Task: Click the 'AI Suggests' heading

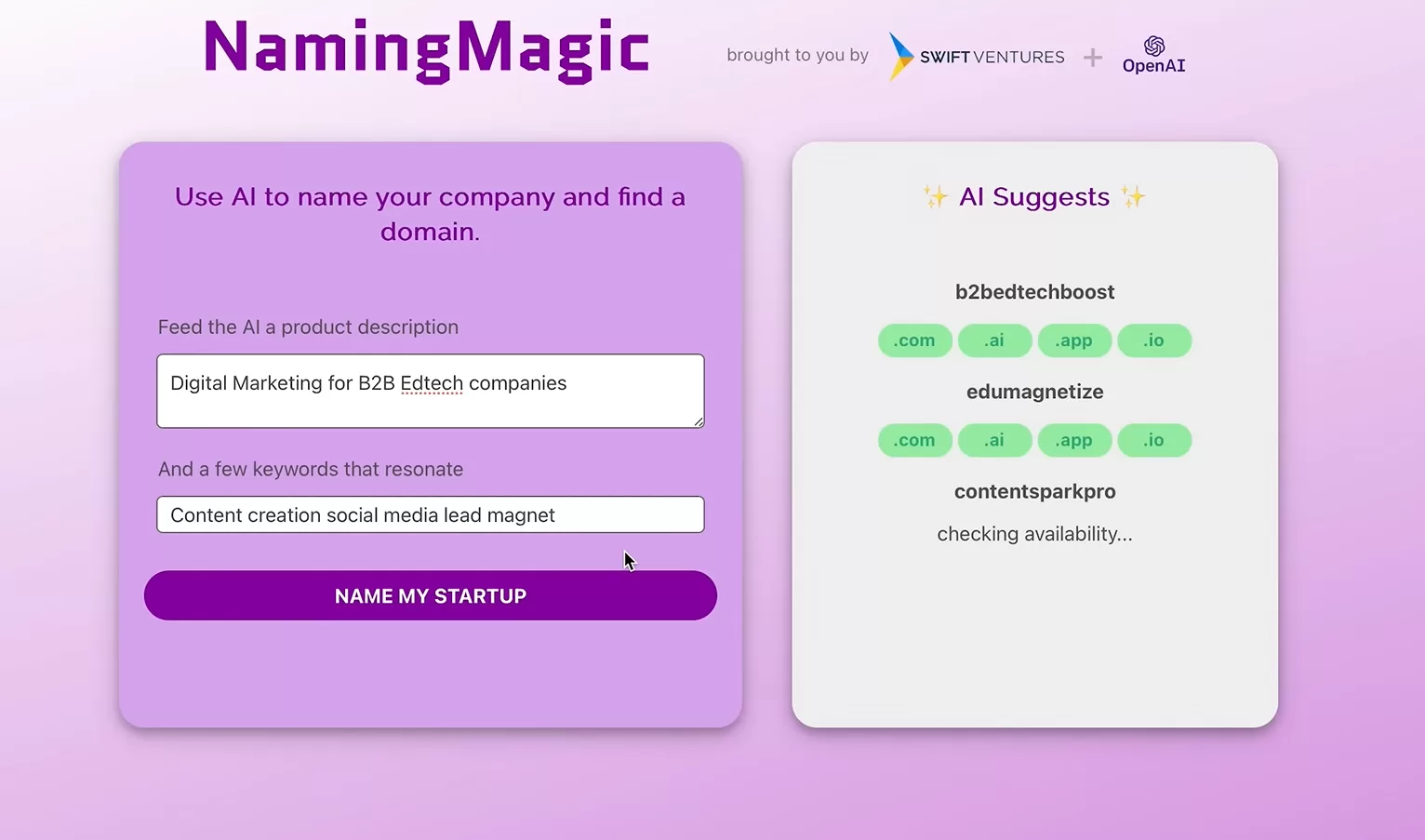Action: [x=1034, y=197]
